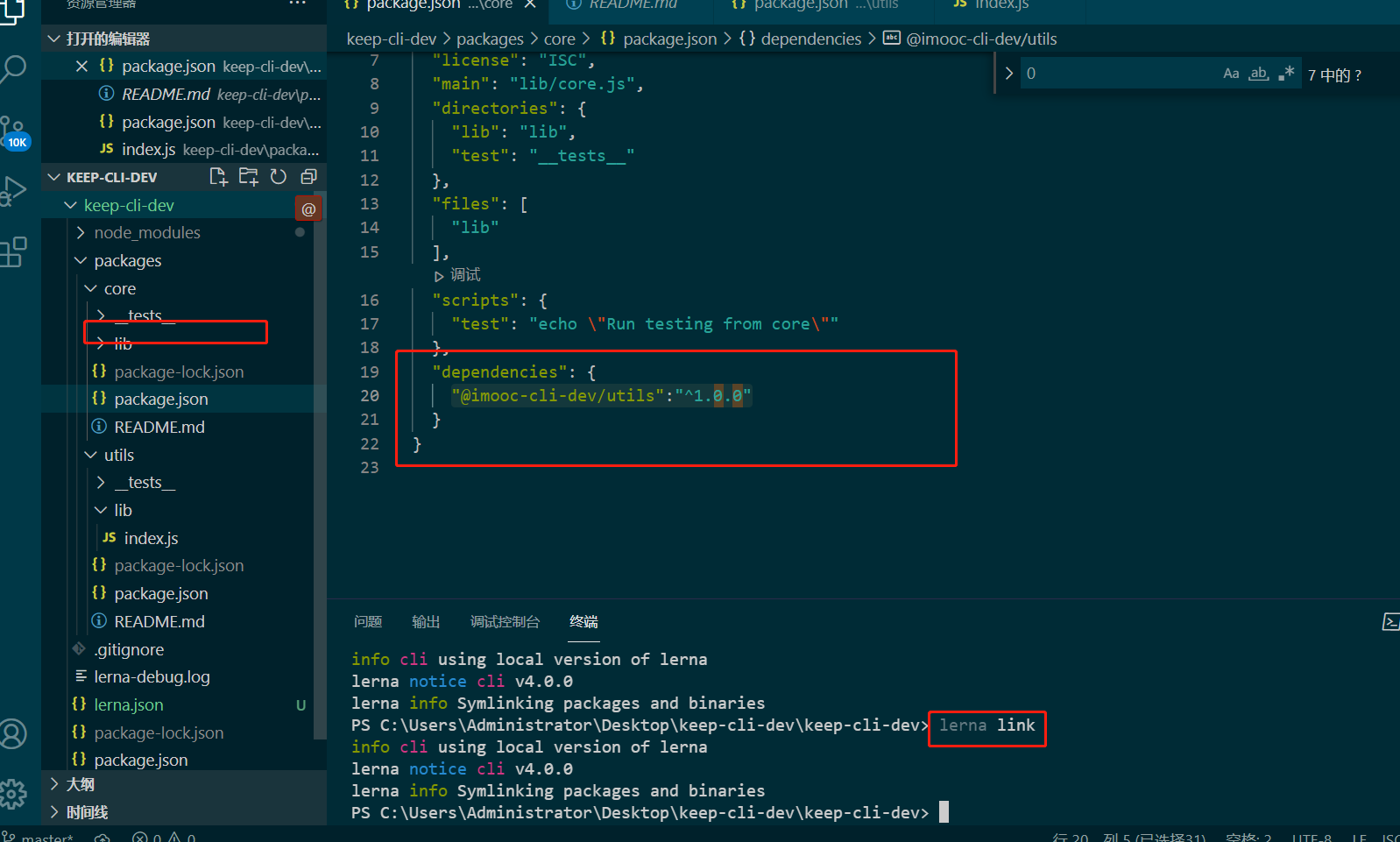The width and height of the screenshot is (1400, 842).
Task: Open the Extensions view
Action: tap(13, 252)
